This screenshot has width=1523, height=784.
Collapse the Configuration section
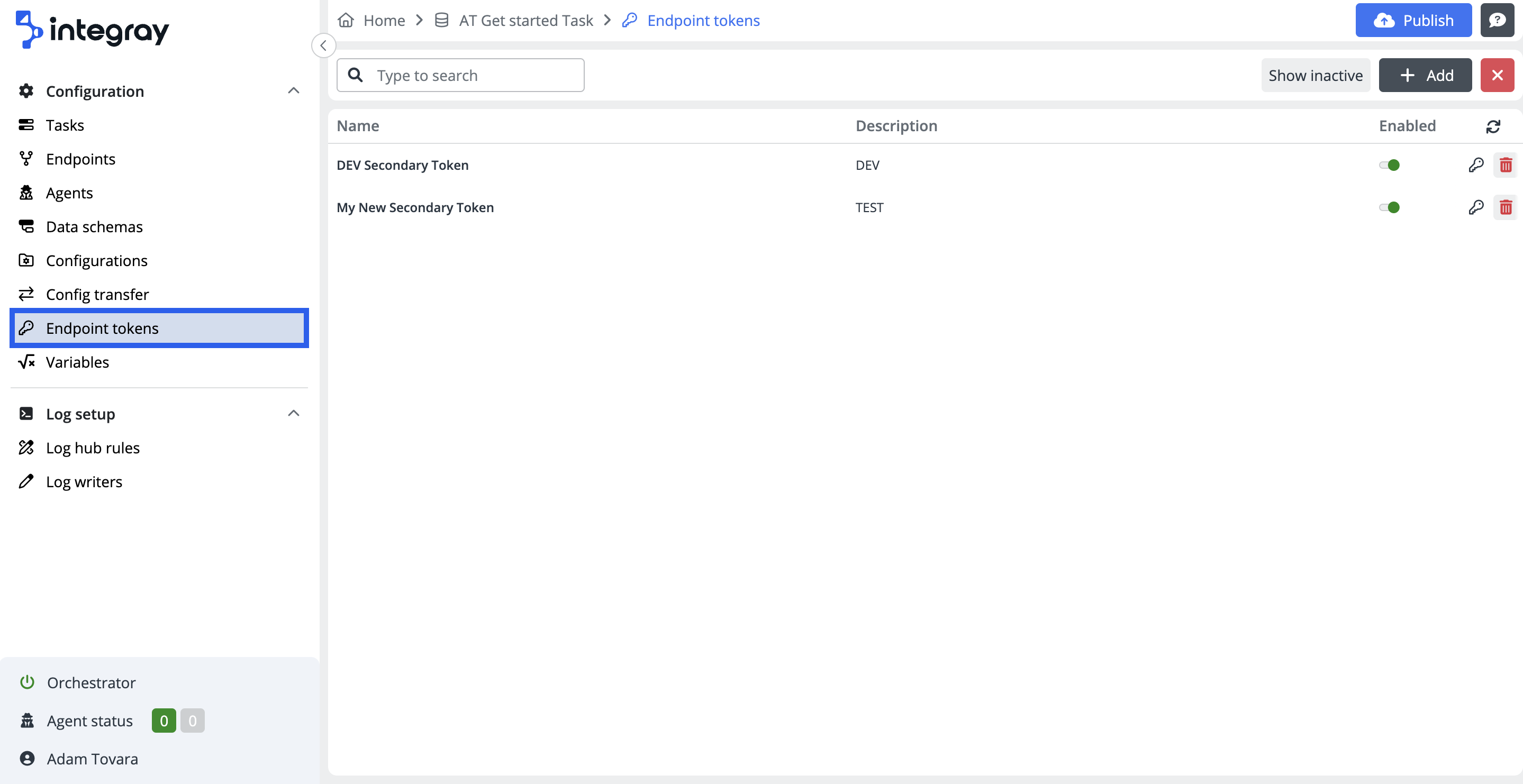(x=293, y=91)
